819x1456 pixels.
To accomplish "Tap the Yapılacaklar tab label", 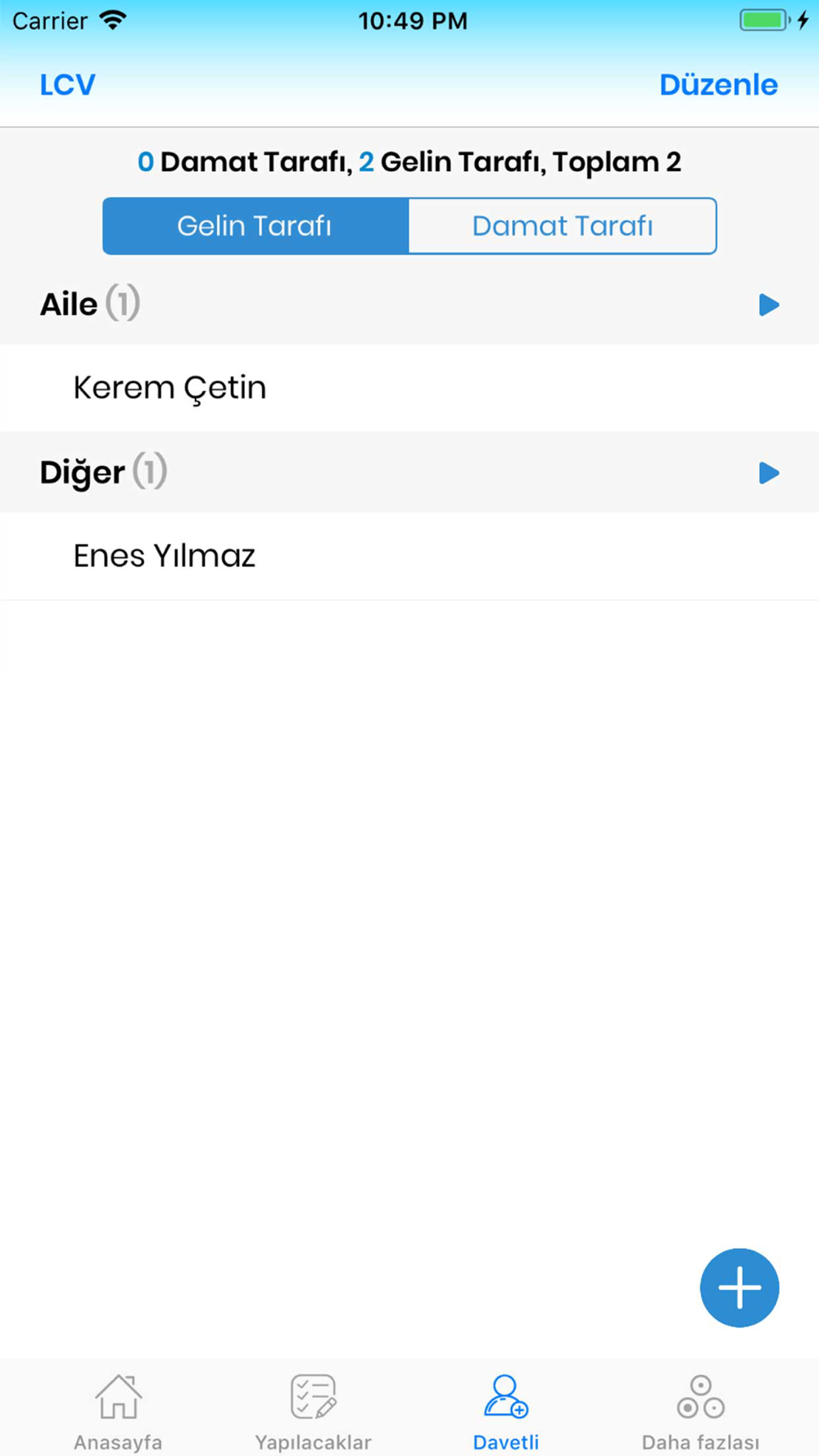I will (x=313, y=1442).
